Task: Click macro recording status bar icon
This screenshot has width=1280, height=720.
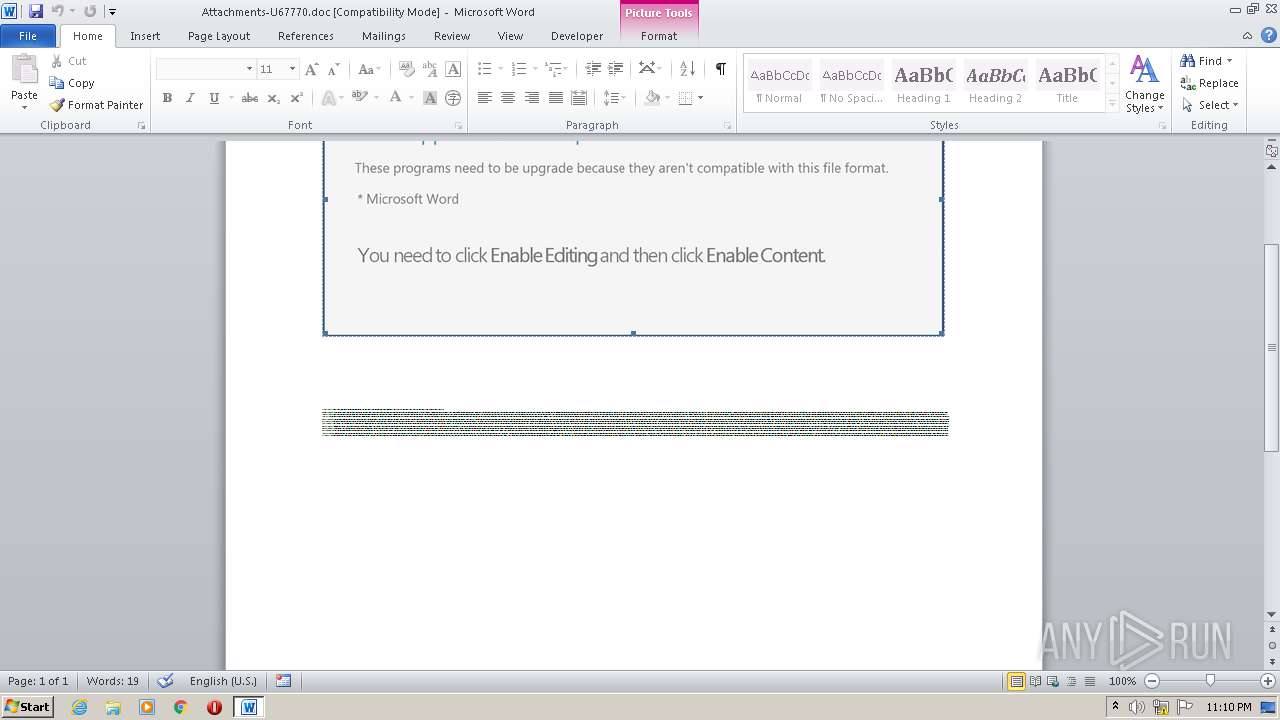Action: point(283,681)
